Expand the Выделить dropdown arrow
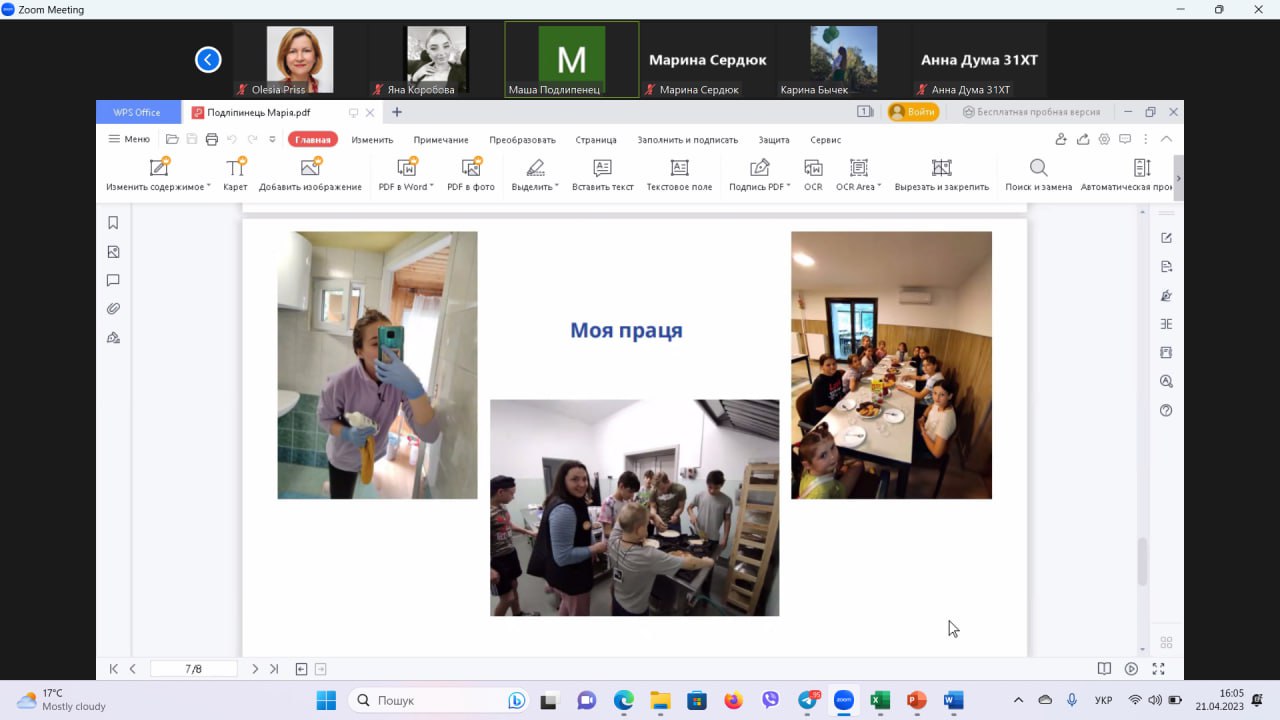This screenshot has width=1280, height=720. point(556,187)
